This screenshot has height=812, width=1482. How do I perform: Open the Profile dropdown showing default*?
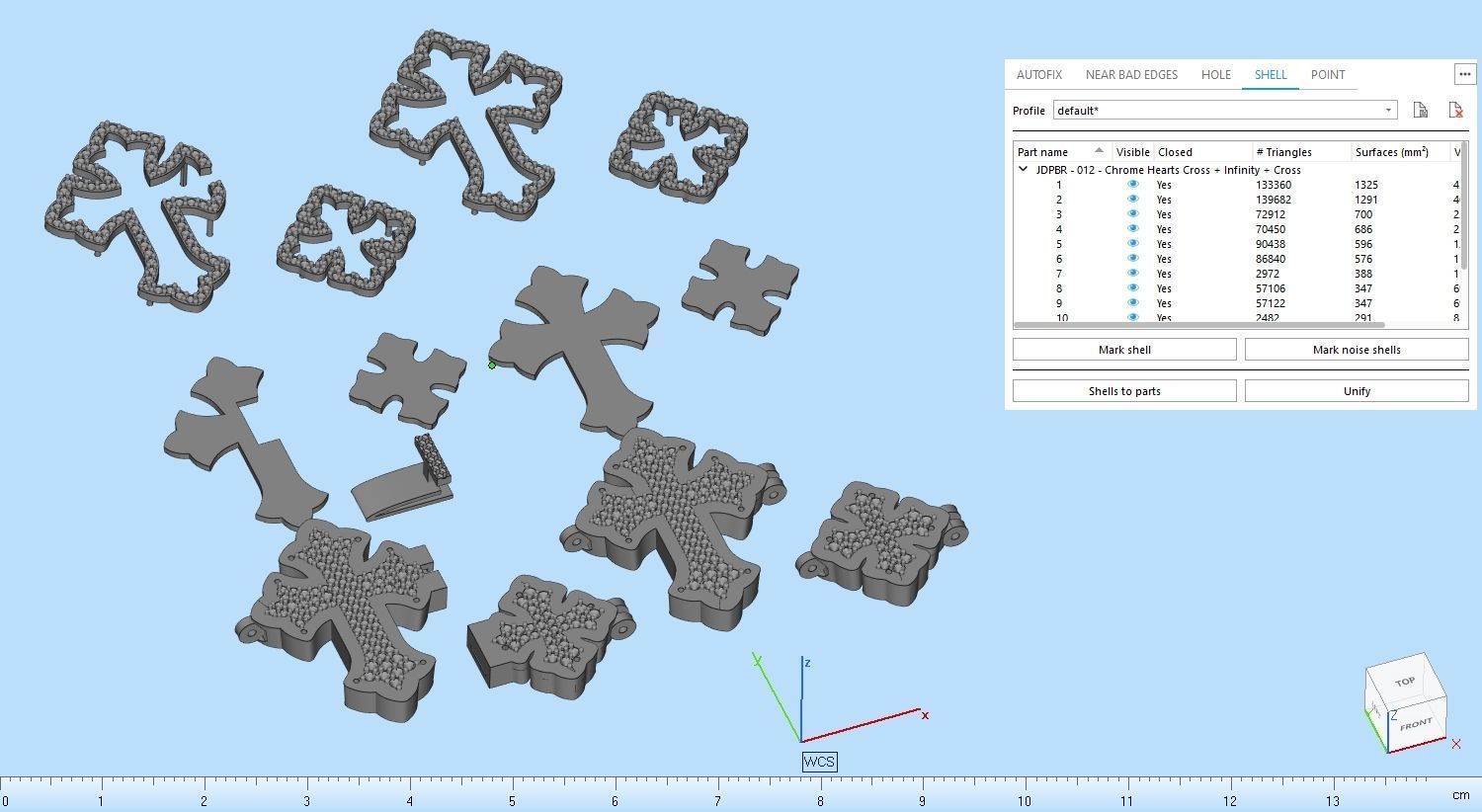click(1225, 110)
